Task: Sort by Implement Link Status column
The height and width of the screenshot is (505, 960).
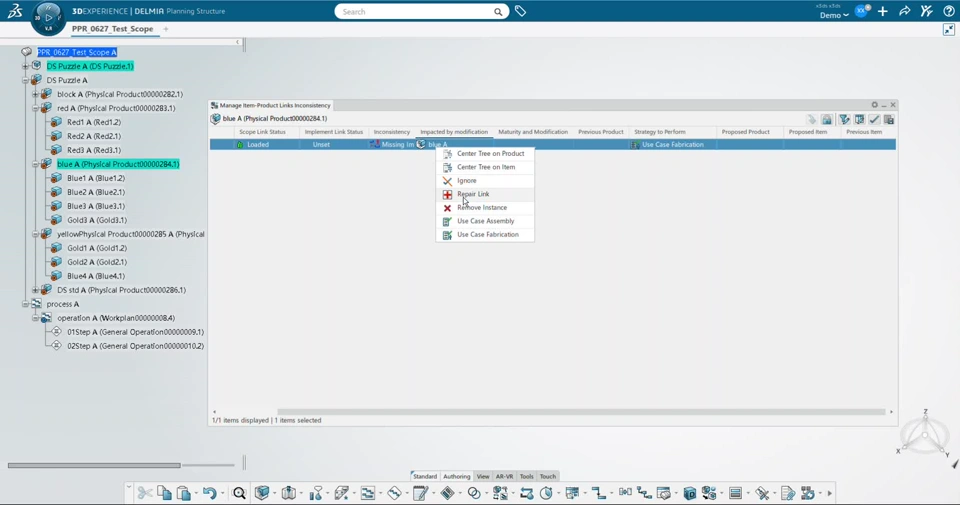Action: click(x=334, y=132)
